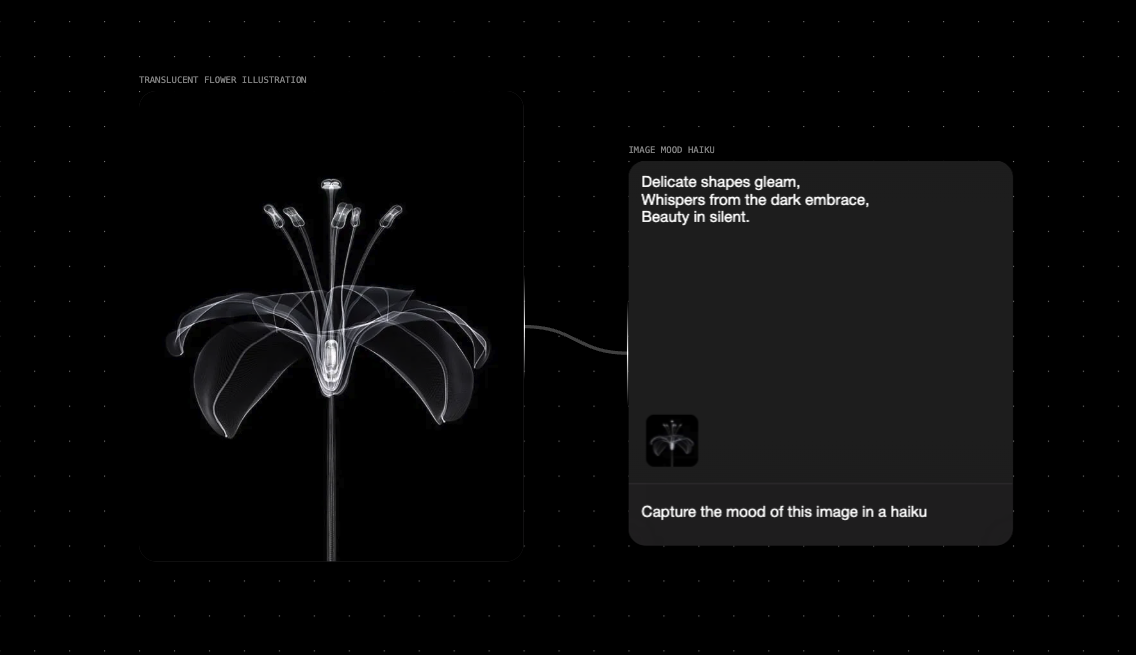Click the output handle on the flower image node
Image resolution: width=1136 pixels, height=655 pixels.
coord(525,327)
